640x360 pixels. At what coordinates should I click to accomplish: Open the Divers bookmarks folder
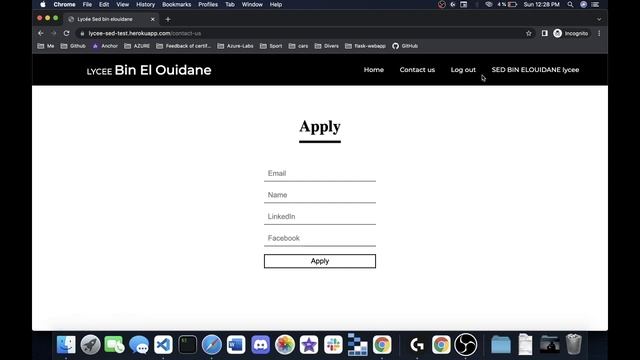[327, 46]
